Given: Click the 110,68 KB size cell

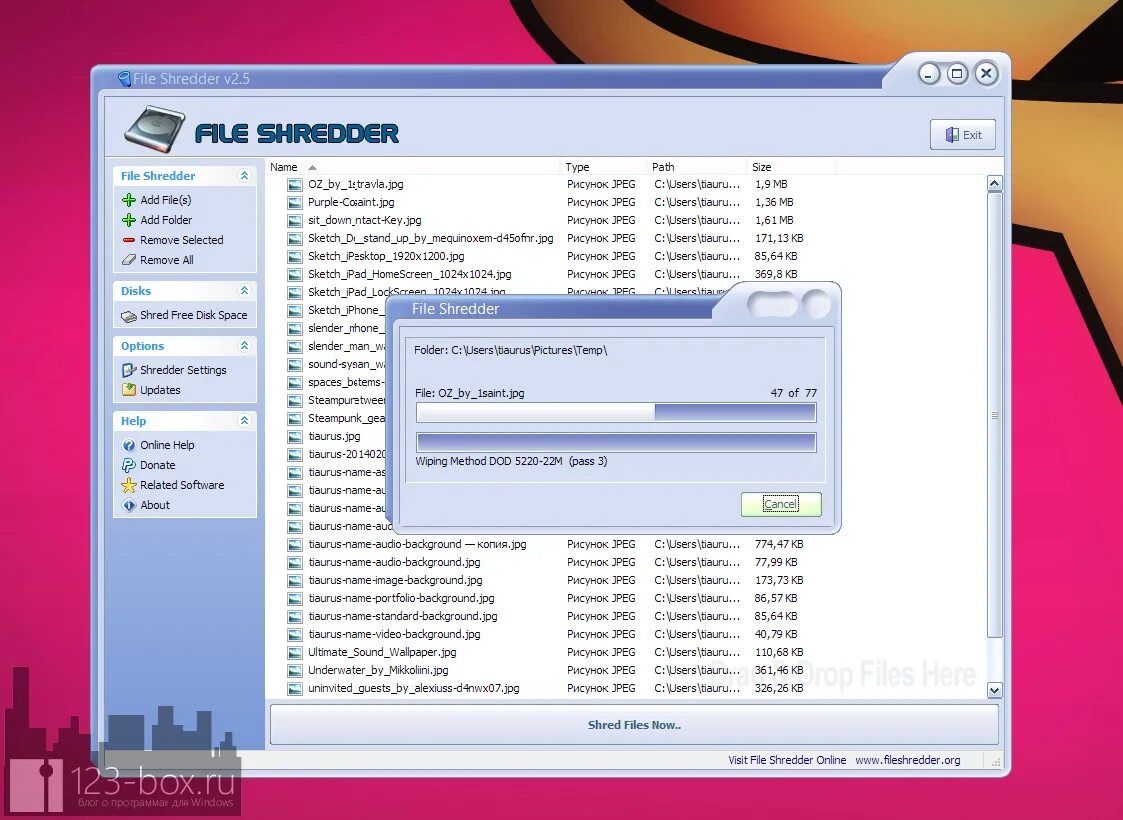Looking at the screenshot, I should click(779, 652).
